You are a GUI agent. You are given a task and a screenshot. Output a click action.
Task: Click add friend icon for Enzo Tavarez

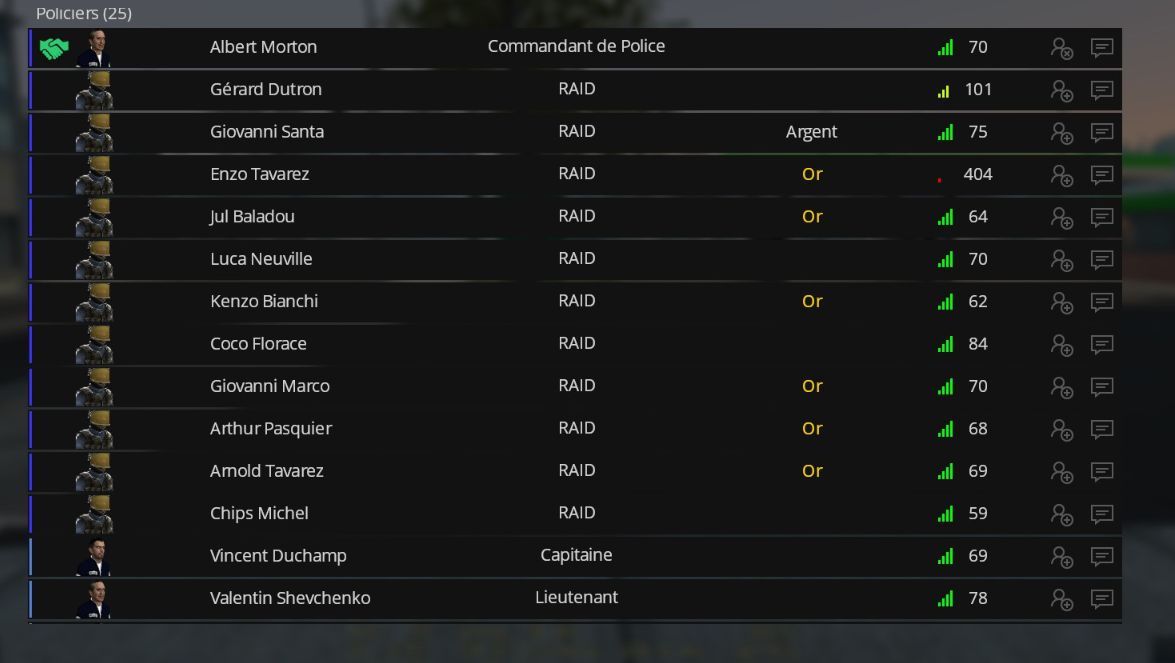[1062, 175]
